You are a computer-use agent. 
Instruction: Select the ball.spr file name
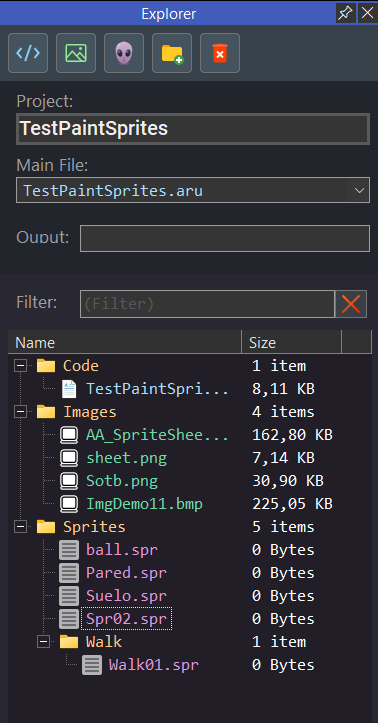click(122, 550)
